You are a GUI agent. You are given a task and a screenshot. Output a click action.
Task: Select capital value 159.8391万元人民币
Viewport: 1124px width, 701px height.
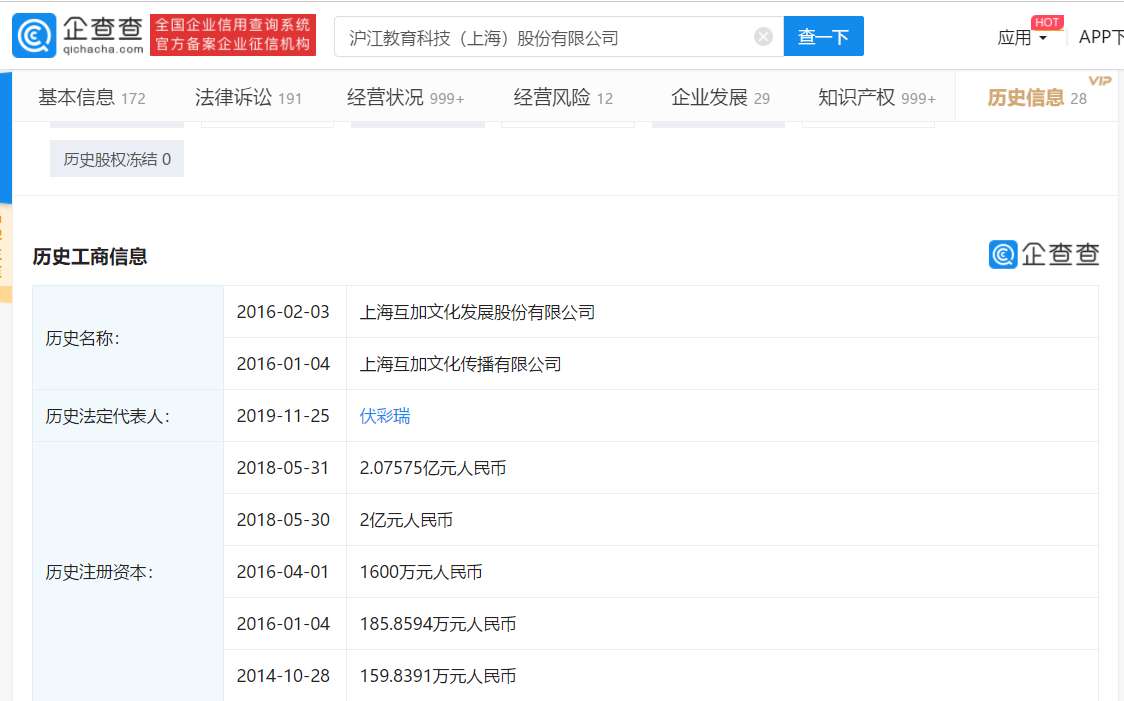click(438, 676)
